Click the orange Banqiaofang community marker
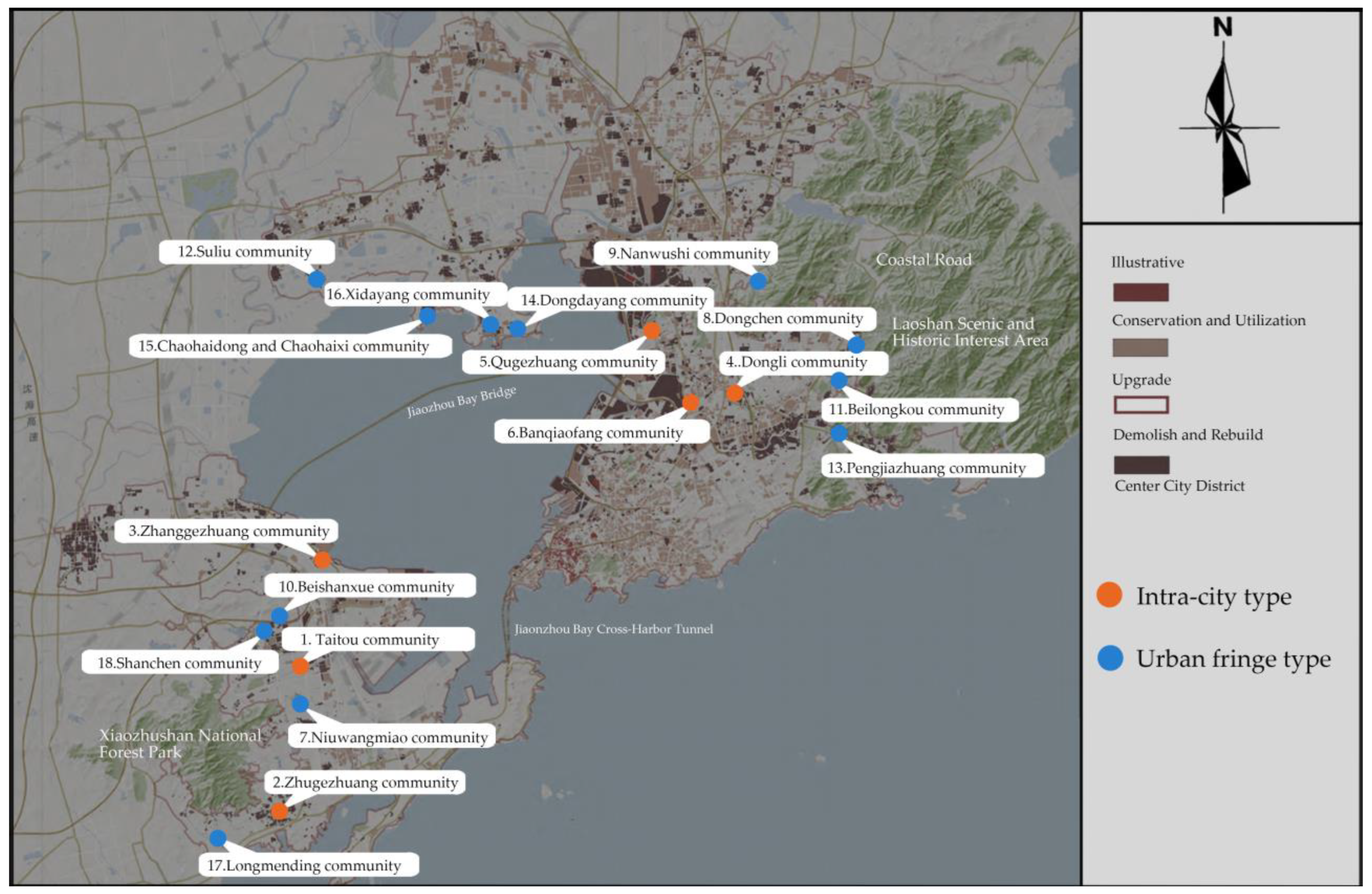 click(690, 402)
